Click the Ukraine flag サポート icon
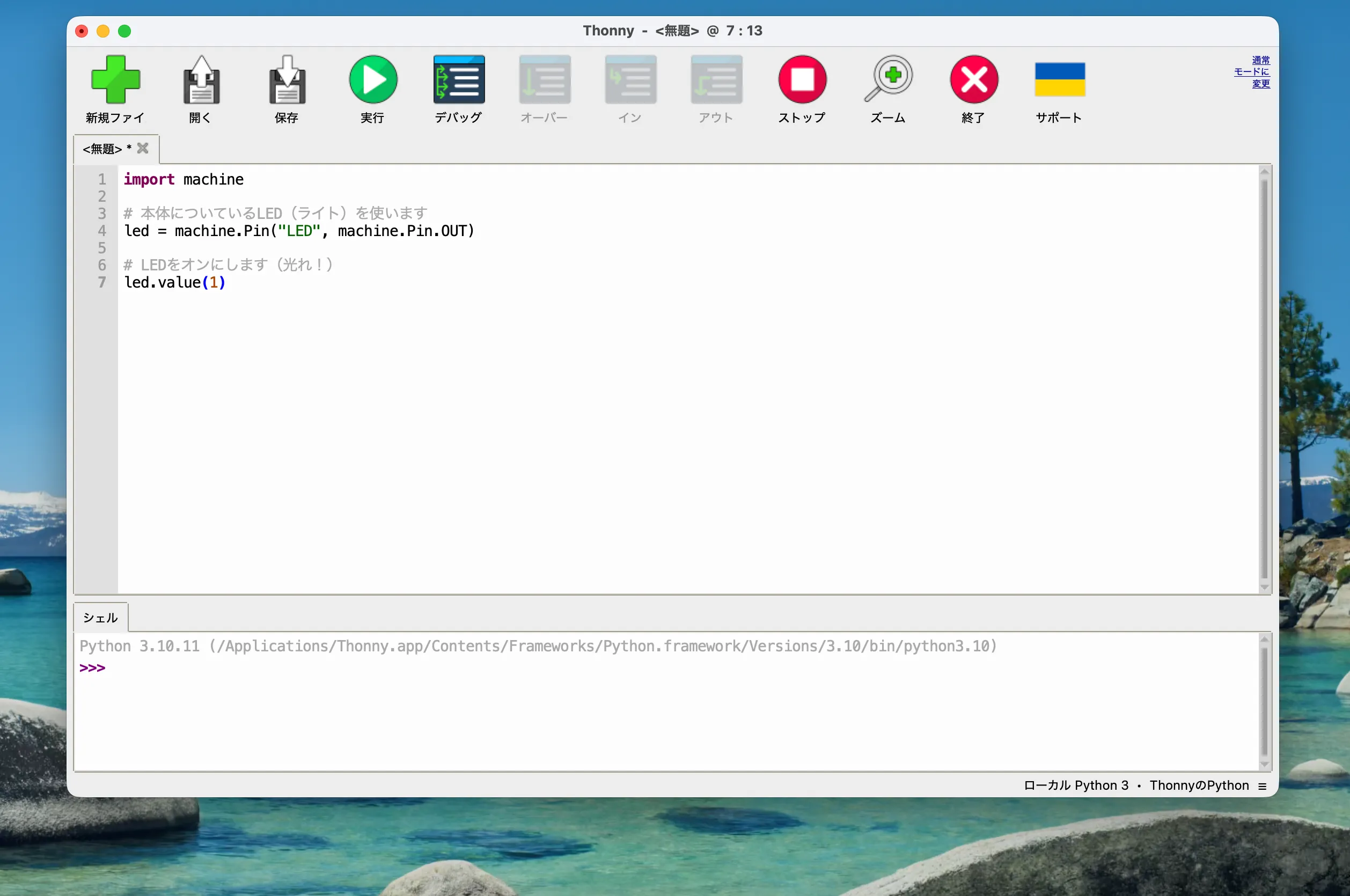Screen dimensions: 1350x896 coord(1060,80)
